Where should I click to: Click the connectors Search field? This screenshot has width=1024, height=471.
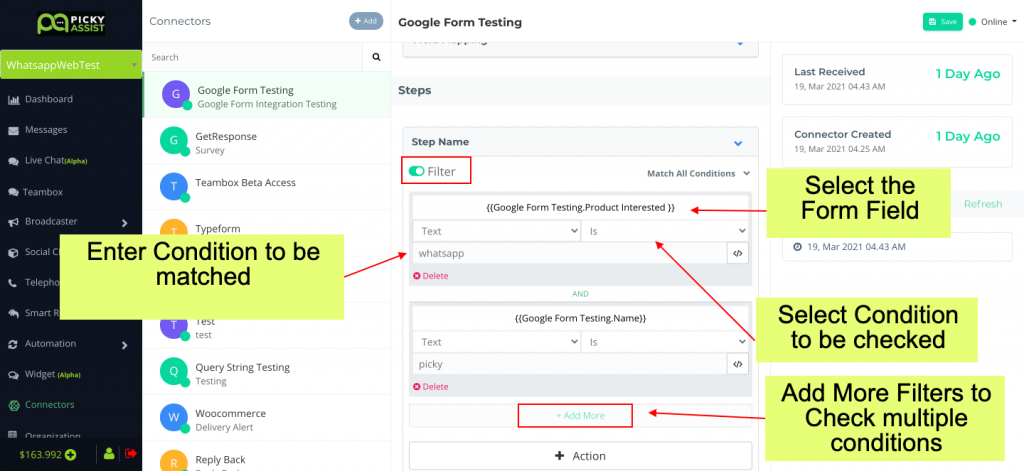(x=253, y=57)
